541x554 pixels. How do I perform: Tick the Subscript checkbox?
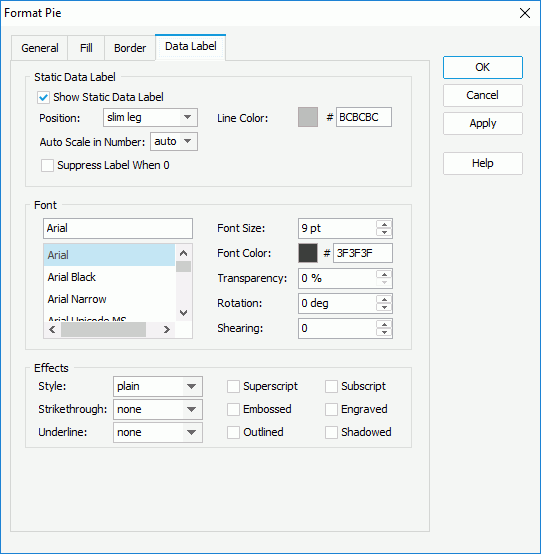[x=331, y=386]
